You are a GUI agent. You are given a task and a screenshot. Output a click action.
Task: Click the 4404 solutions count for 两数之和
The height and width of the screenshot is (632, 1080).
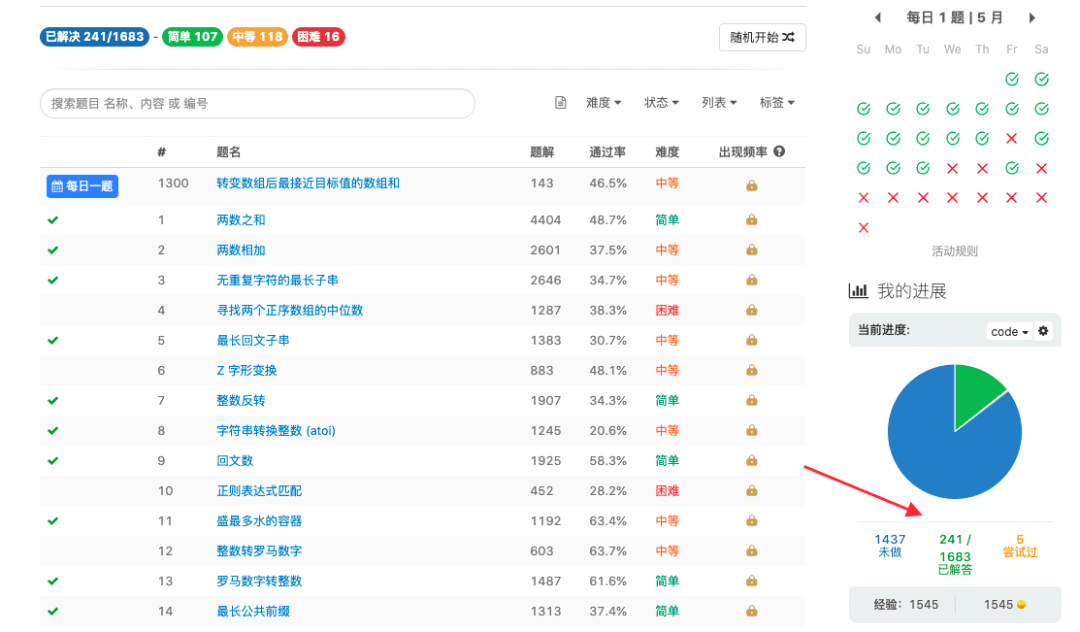coord(546,220)
